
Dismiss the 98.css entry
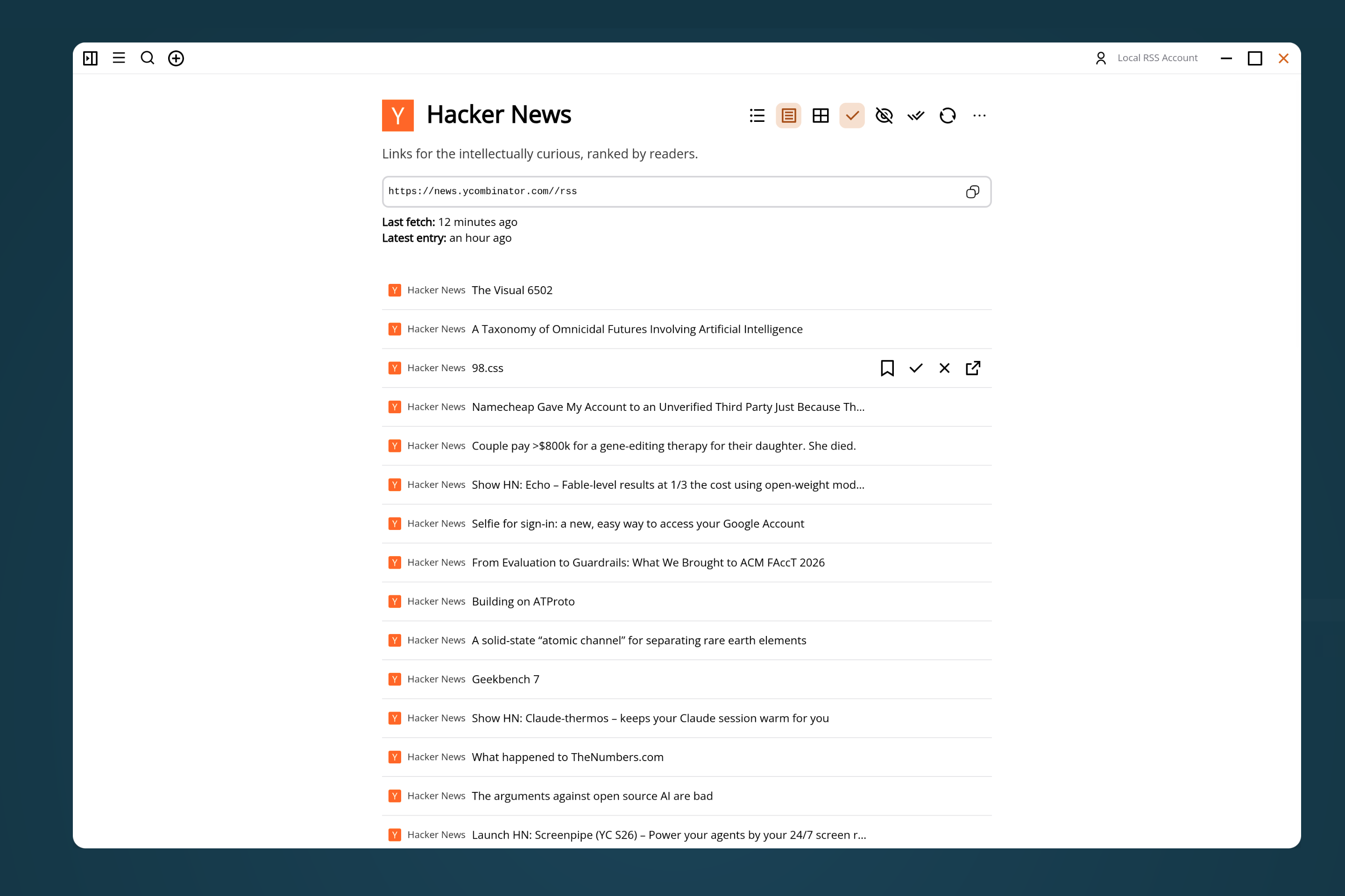[x=944, y=368]
